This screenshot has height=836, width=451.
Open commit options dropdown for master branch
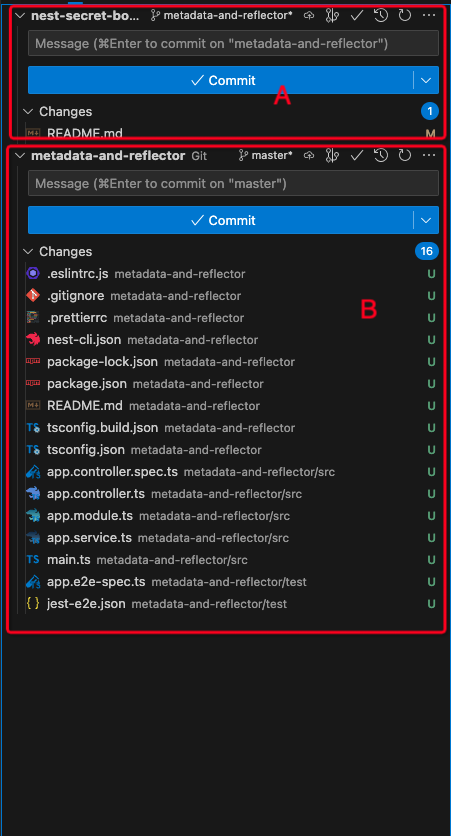point(425,220)
